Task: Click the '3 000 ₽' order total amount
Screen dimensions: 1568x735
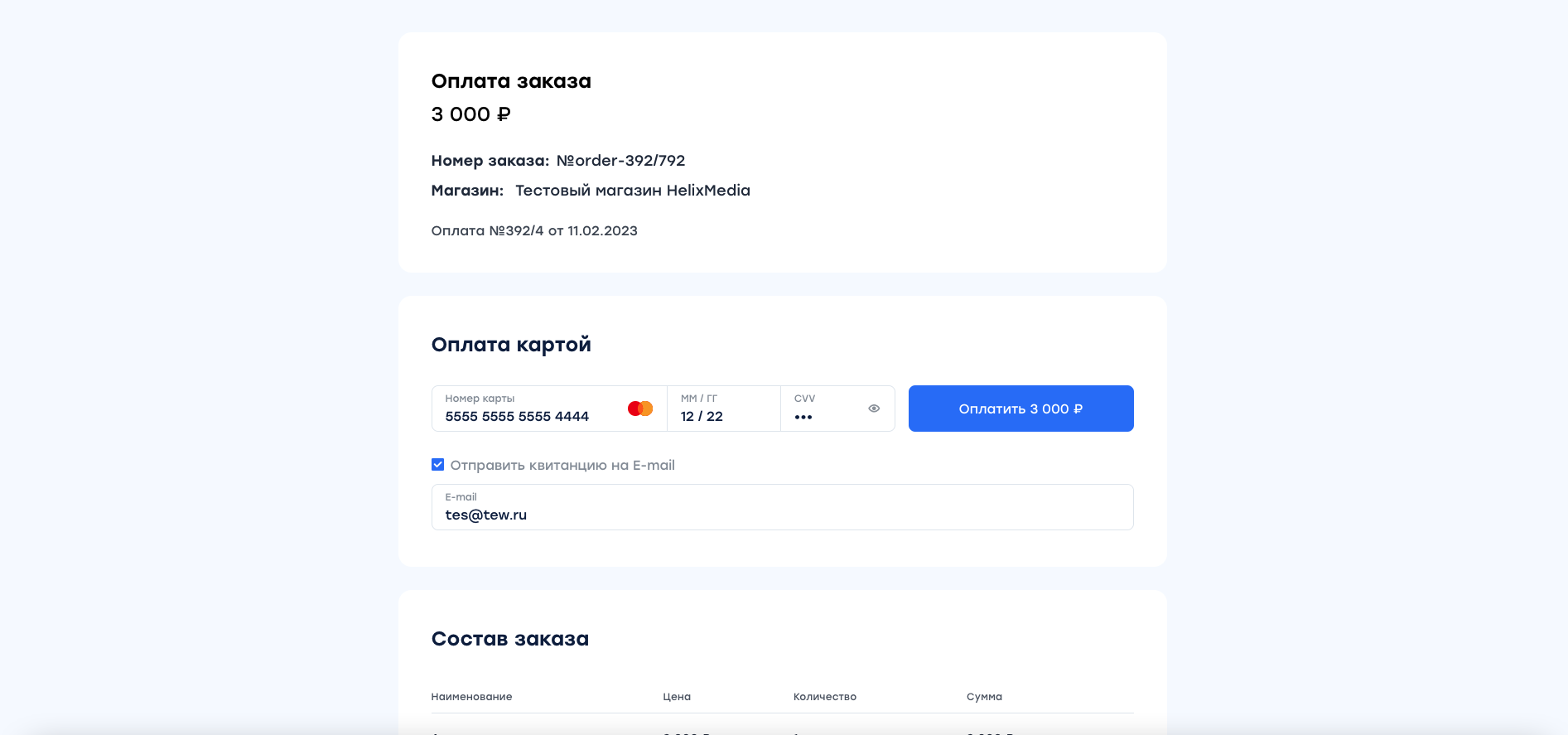Action: [x=470, y=114]
